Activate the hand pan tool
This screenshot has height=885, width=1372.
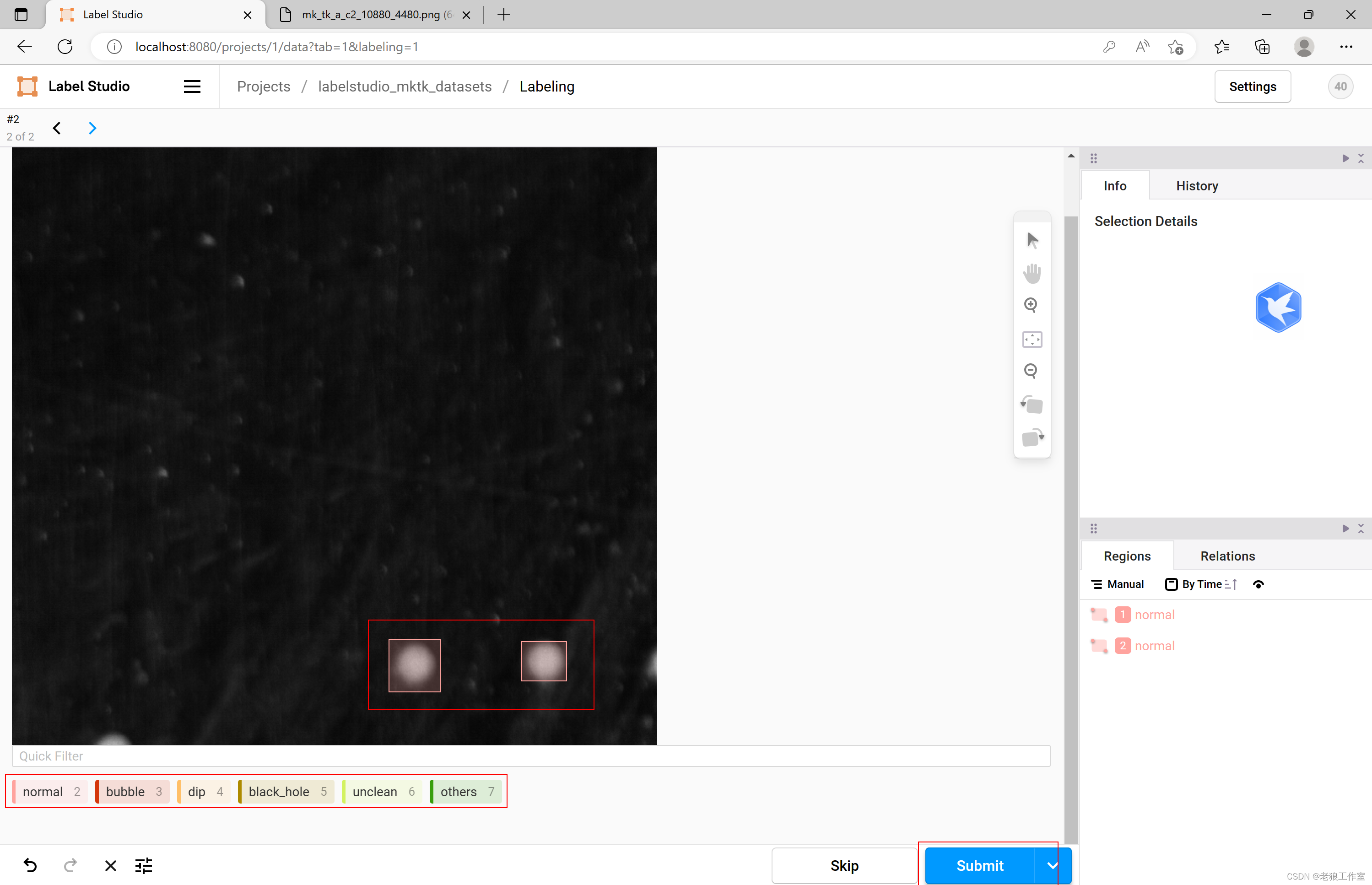click(1032, 273)
